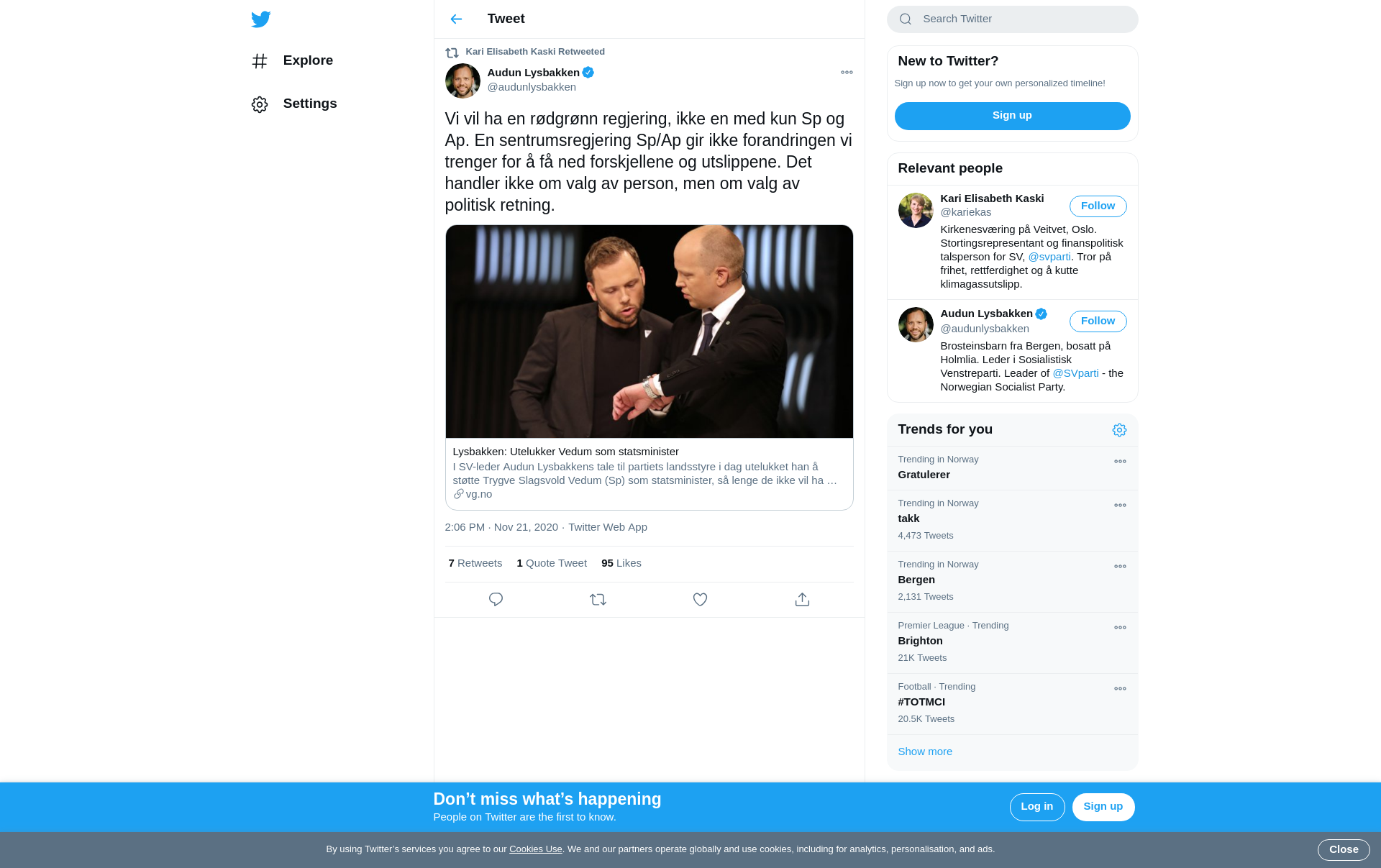Viewport: 1381px width, 868px height.
Task: Open the tweet's more options menu
Action: pos(847,73)
